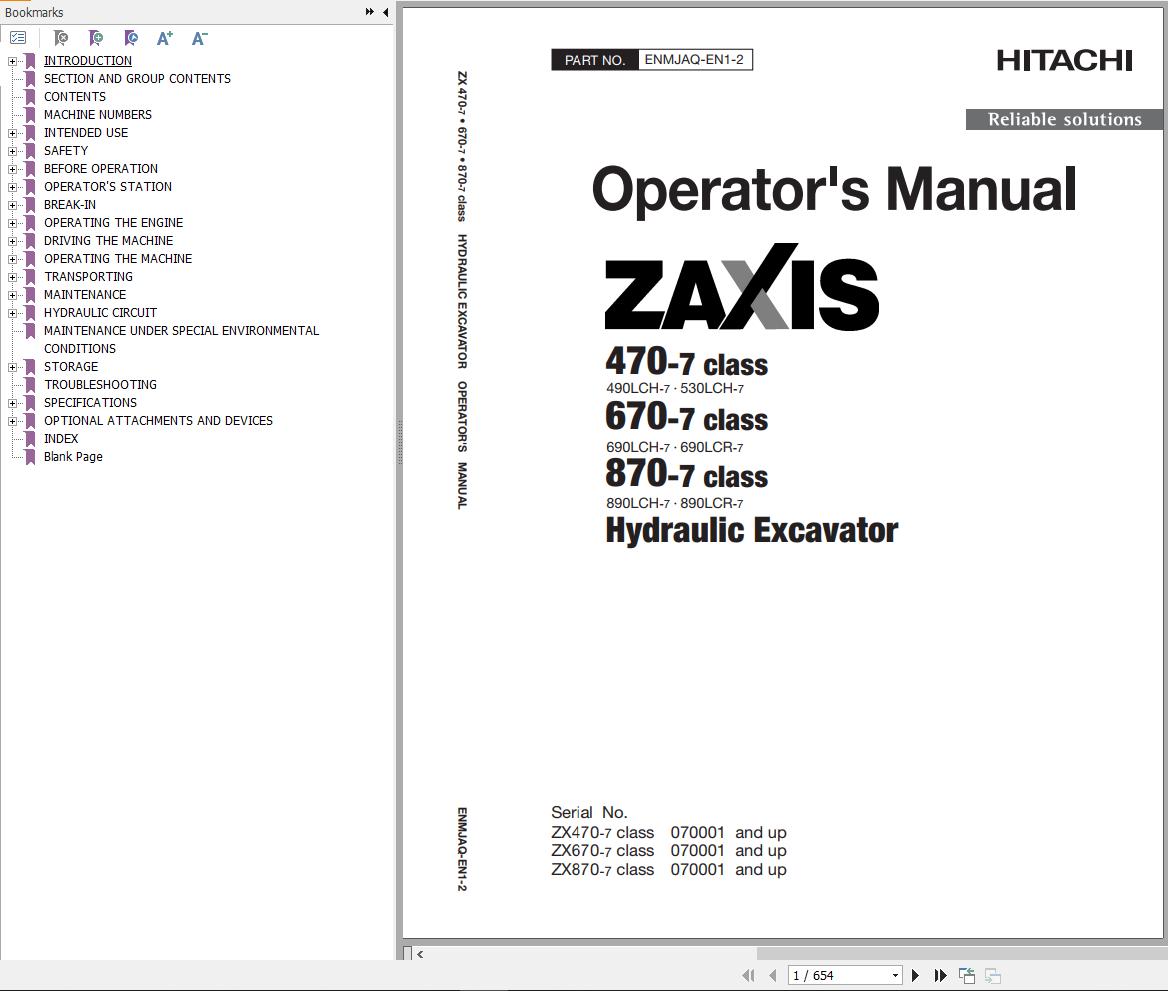Click the horizontal scrollbar left arrow
The width and height of the screenshot is (1168, 991).
tap(421, 954)
